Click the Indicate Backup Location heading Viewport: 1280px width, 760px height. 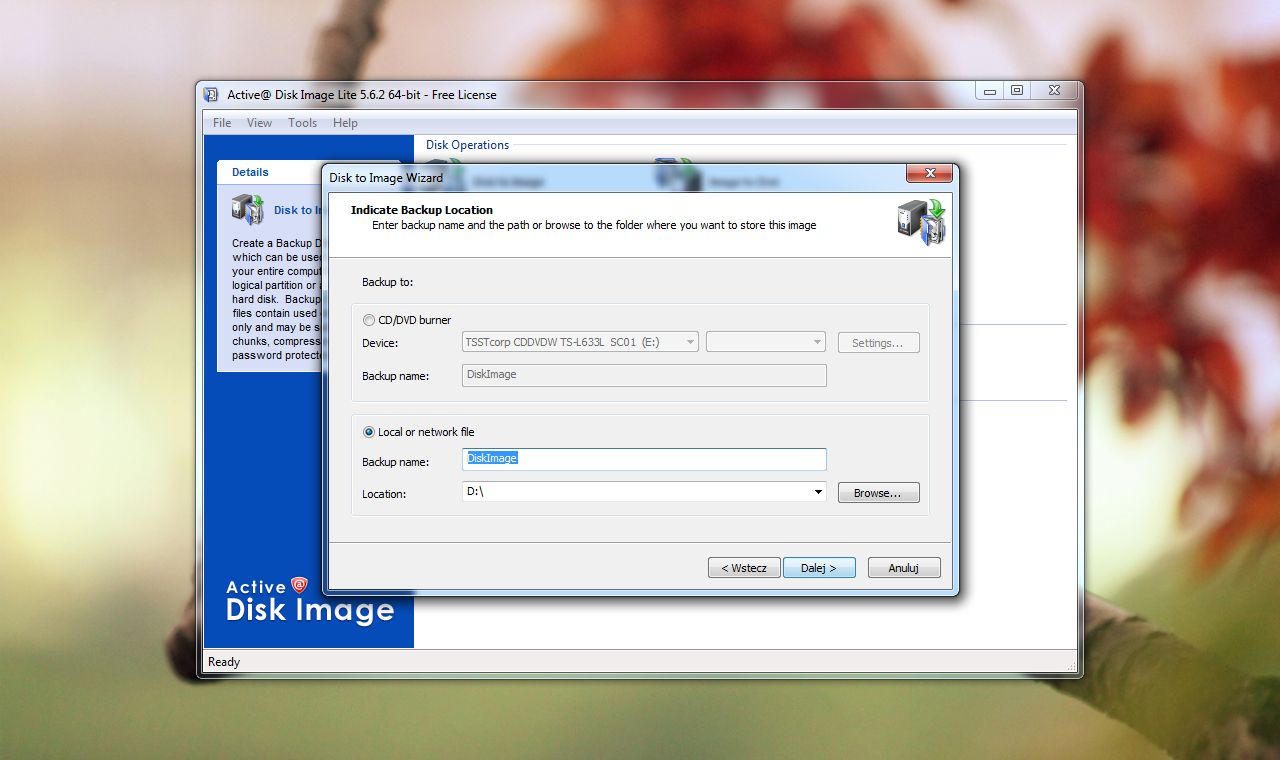click(x=422, y=210)
